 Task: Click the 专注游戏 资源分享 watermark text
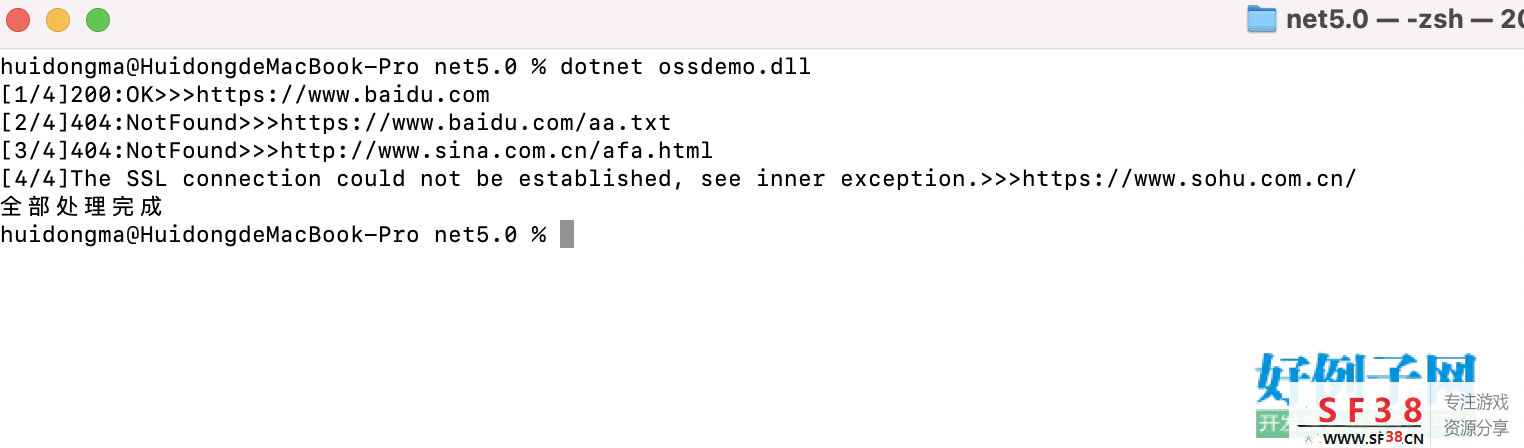tap(1476, 415)
